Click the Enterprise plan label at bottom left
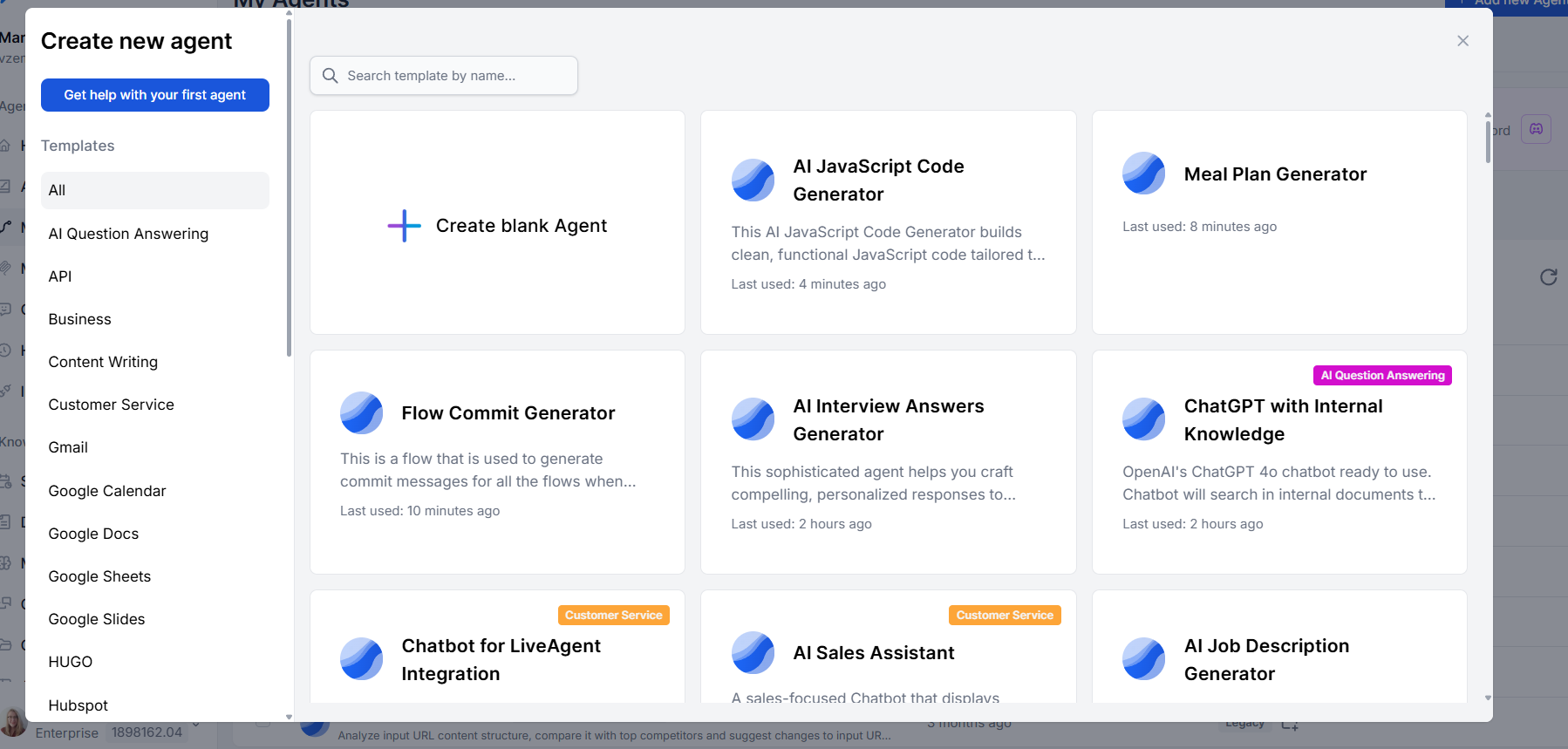1568x749 pixels. click(x=67, y=732)
